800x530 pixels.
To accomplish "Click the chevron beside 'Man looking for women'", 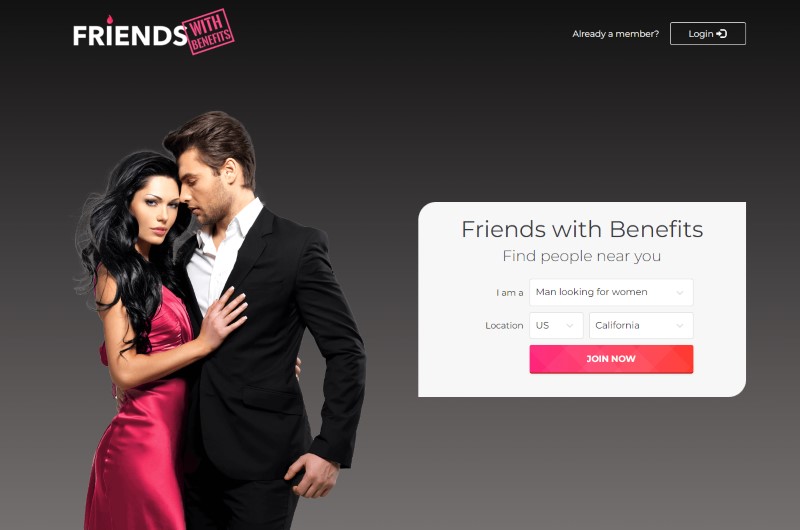I will [680, 293].
